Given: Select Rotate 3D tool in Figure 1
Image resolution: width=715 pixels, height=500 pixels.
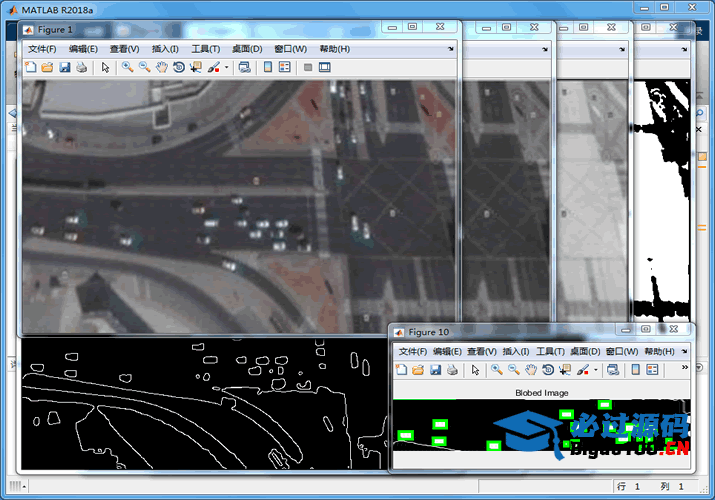Looking at the screenshot, I should (178, 67).
